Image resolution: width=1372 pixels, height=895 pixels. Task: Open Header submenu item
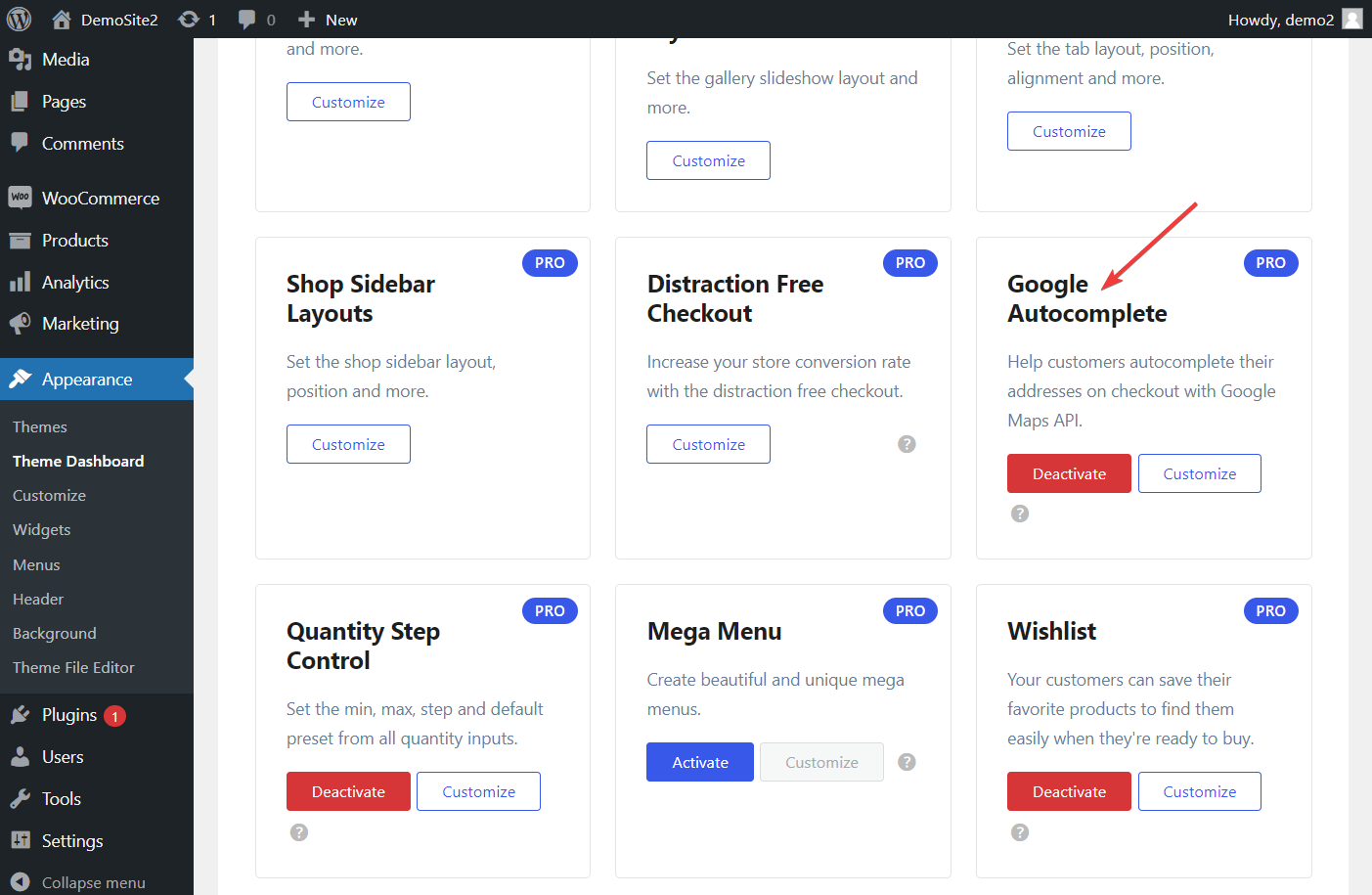tap(38, 600)
